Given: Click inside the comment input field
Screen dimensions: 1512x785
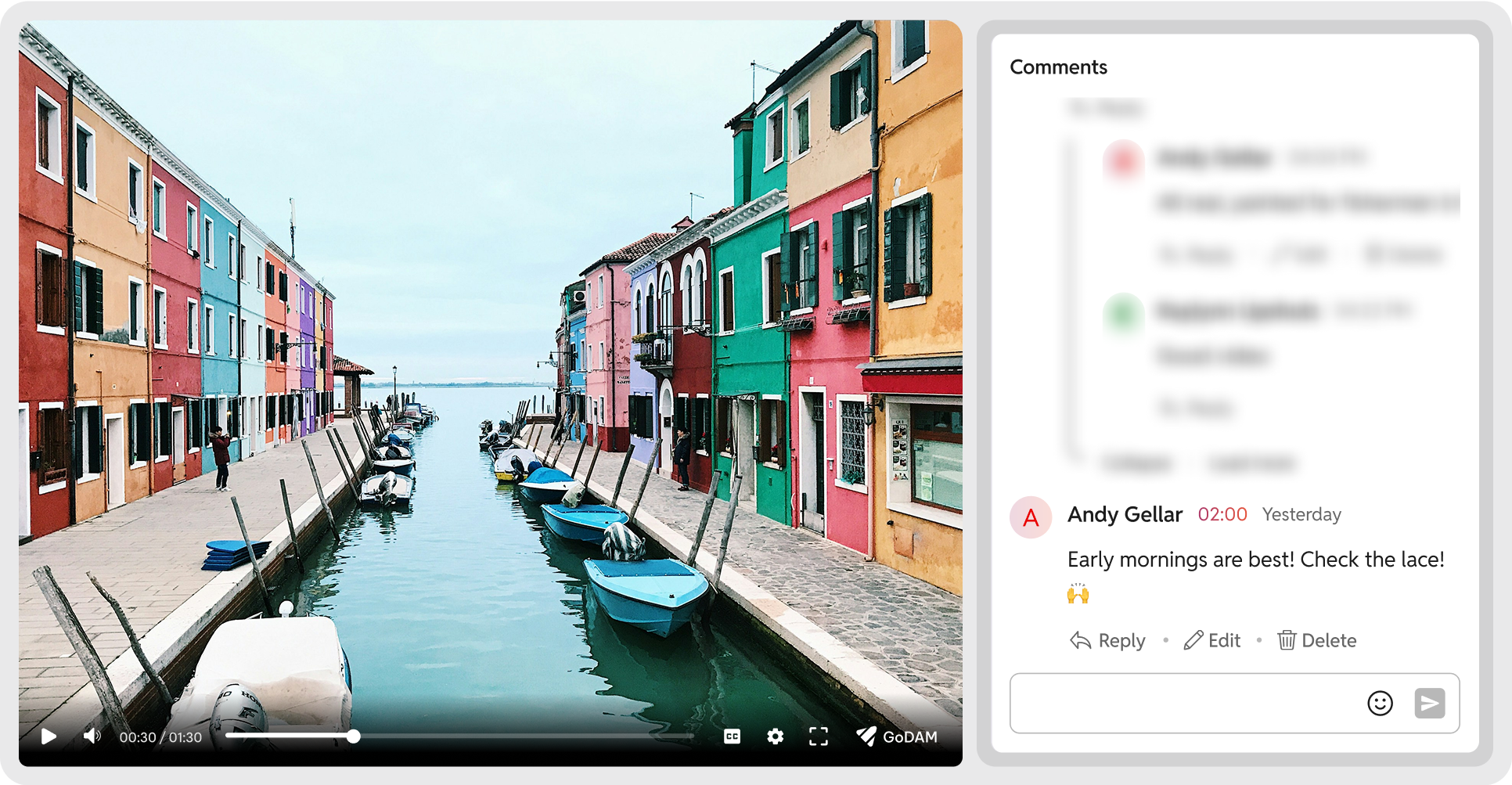Looking at the screenshot, I should [1182, 703].
